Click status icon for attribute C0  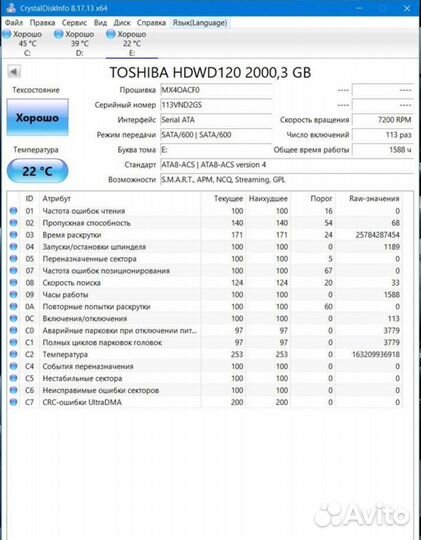[x=13, y=330]
